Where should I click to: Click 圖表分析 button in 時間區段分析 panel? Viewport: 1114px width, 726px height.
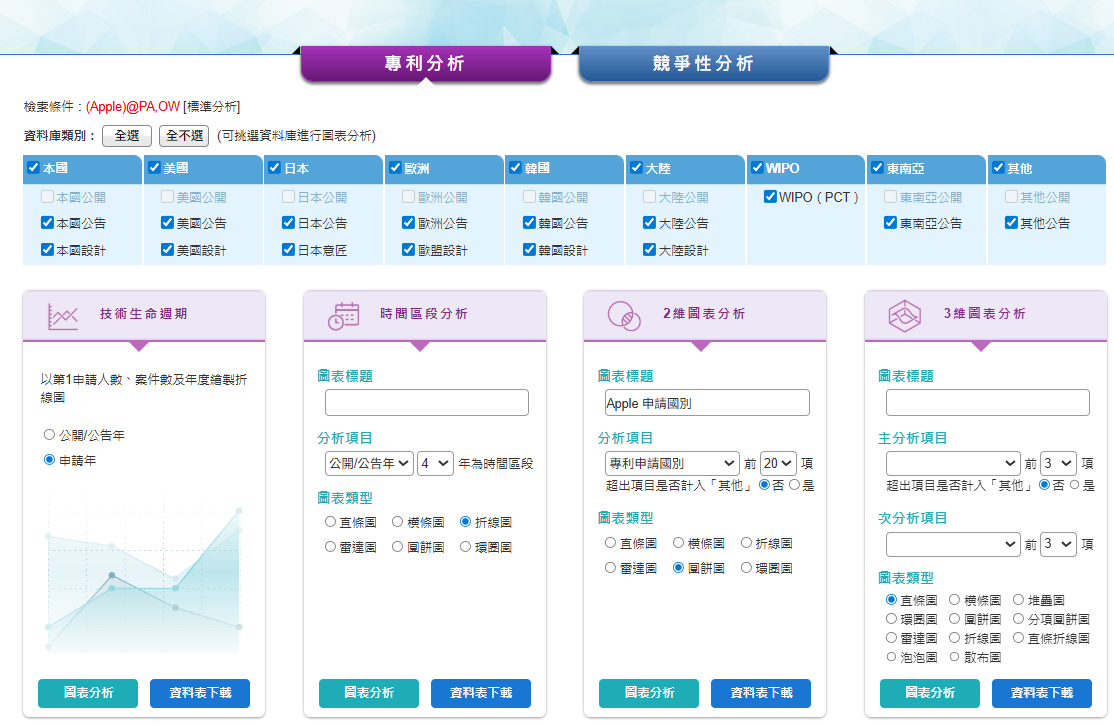pos(369,693)
